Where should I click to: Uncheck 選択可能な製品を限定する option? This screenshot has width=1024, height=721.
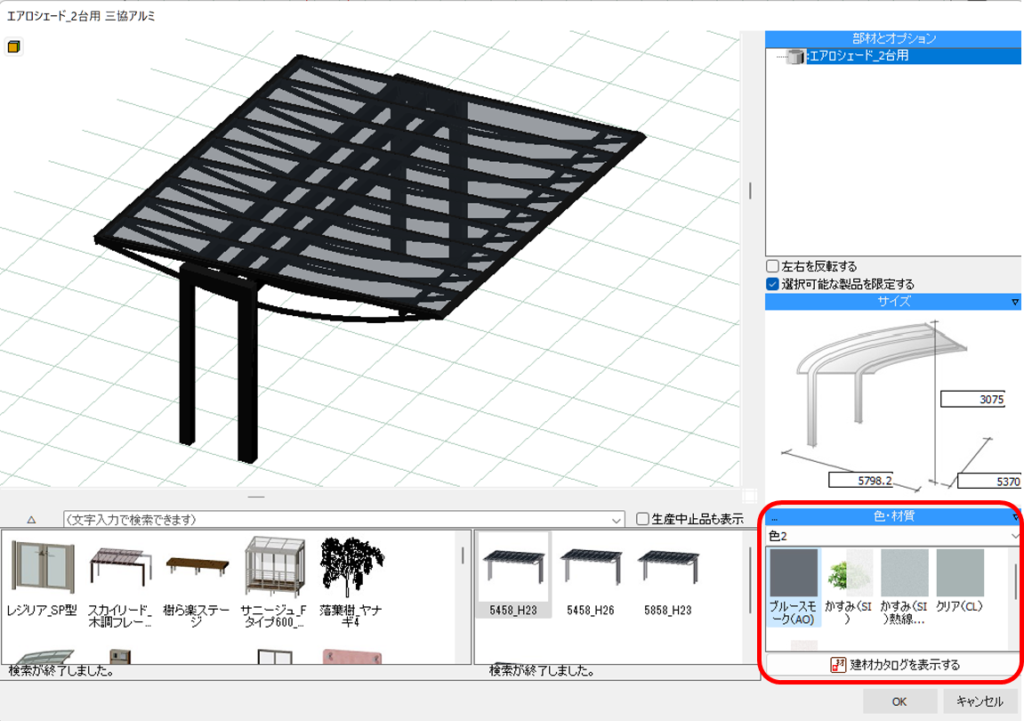[772, 284]
